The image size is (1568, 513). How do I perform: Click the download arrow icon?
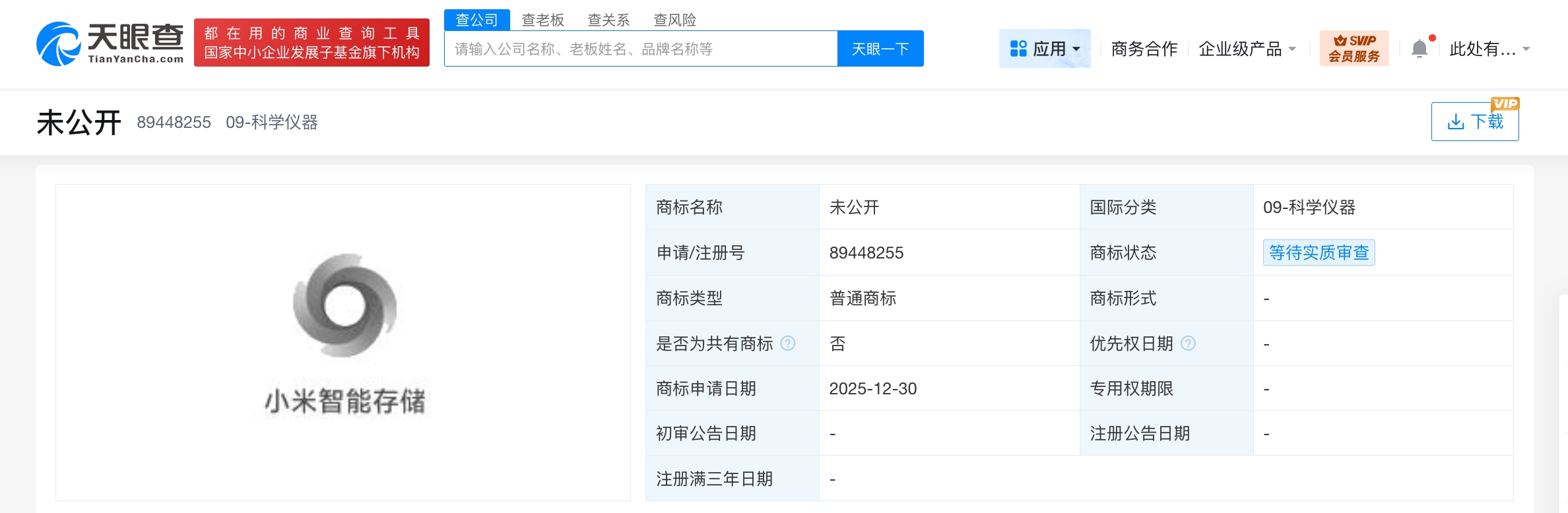coord(1455,122)
